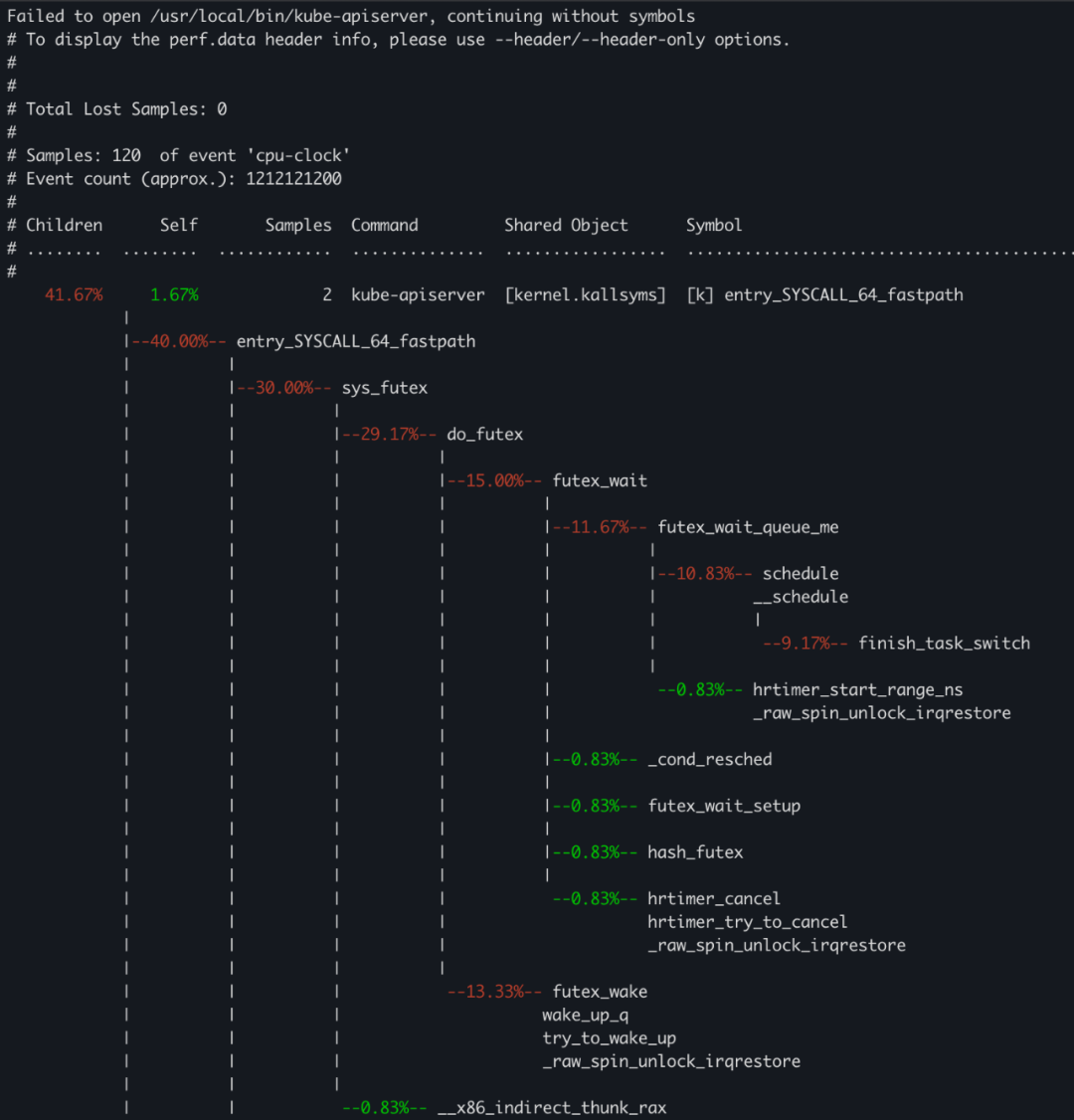Image resolution: width=1074 pixels, height=1120 pixels.
Task: Click the Children column header
Action: pyautogui.click(x=64, y=225)
